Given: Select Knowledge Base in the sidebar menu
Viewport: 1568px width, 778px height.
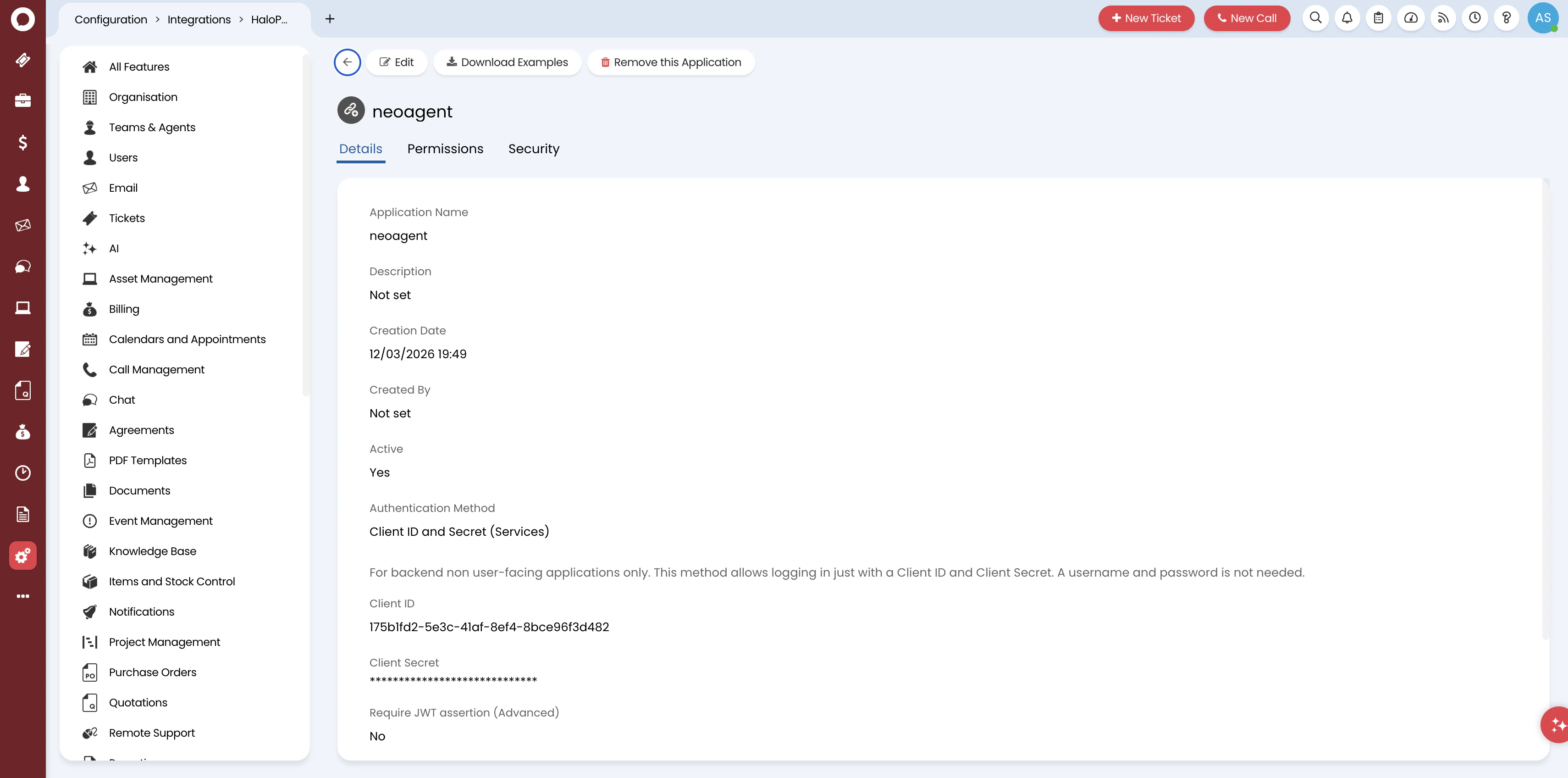Looking at the screenshot, I should [152, 551].
